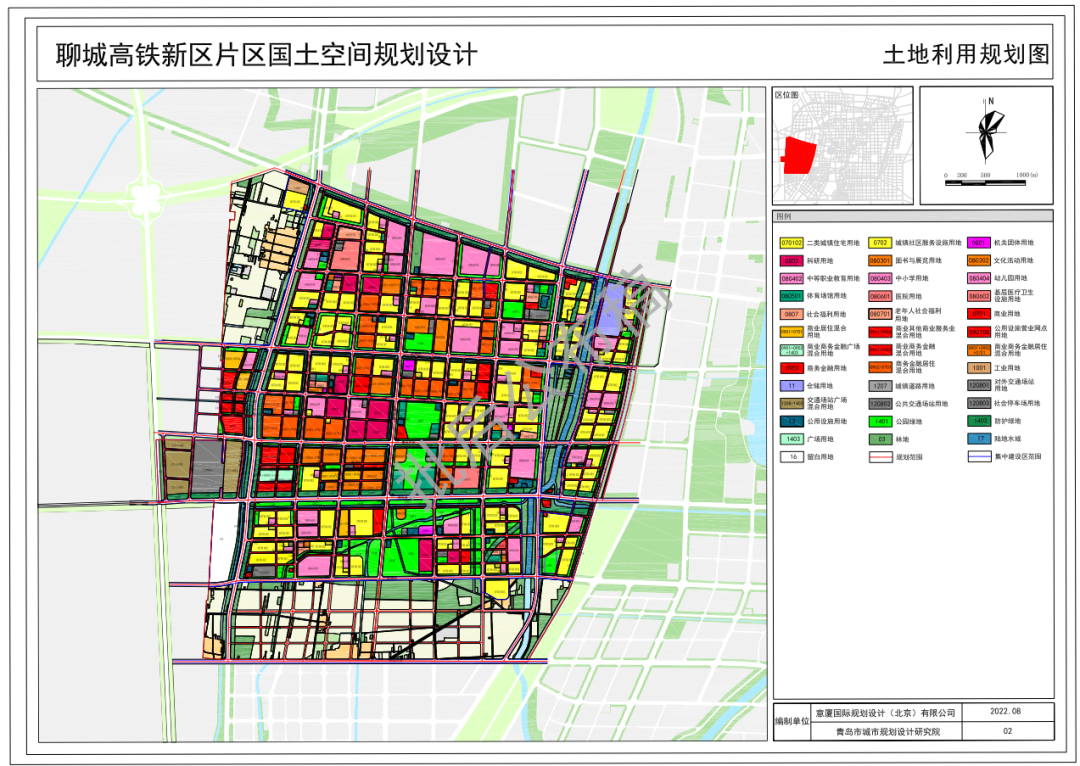Click 青岛市城市规划设计研究院 in title block
The width and height of the screenshot is (1080, 766).
pos(886,731)
